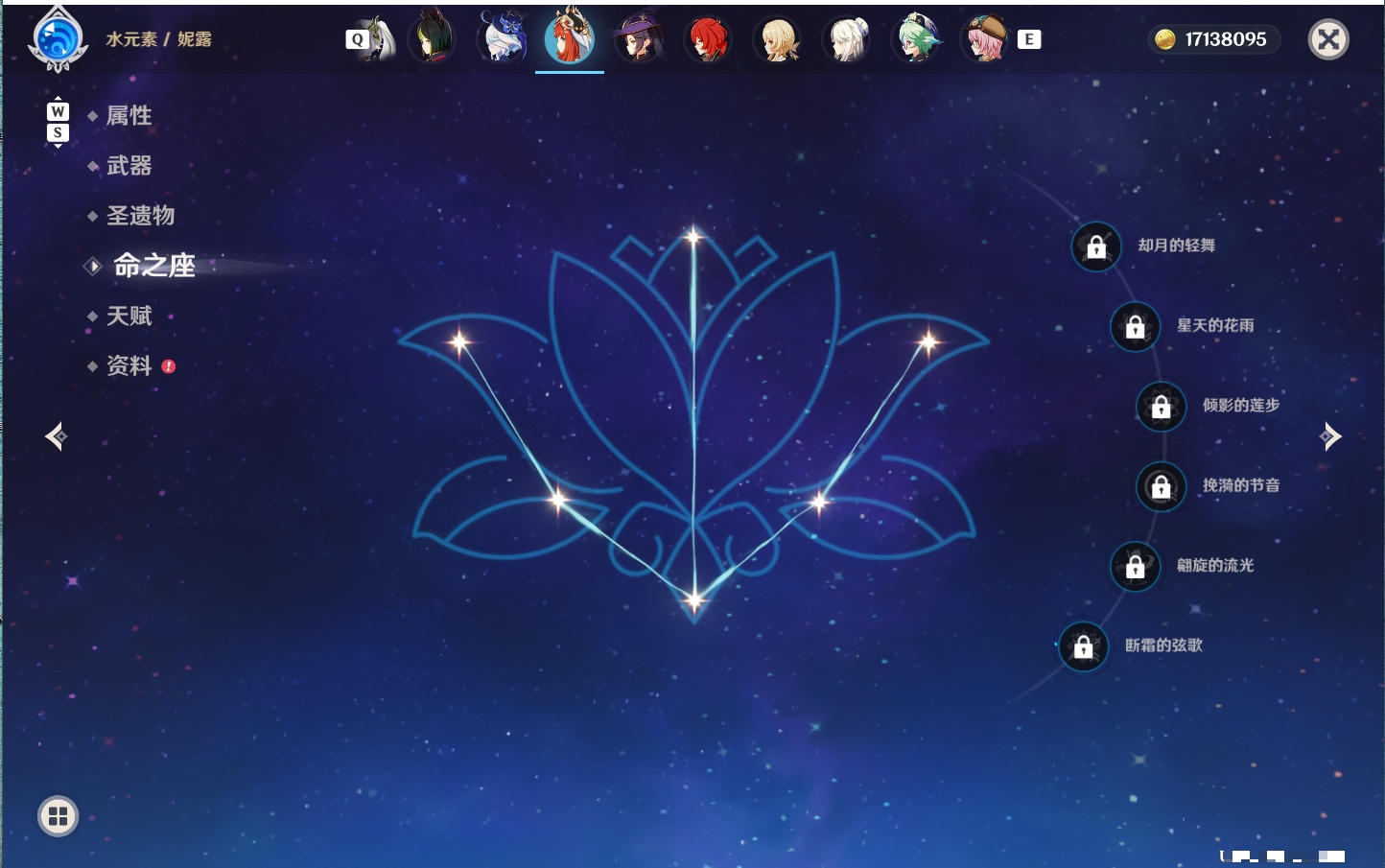Screen dimensions: 1385x868
Task: Click the Hydro element emblem icon
Action: pos(59,40)
